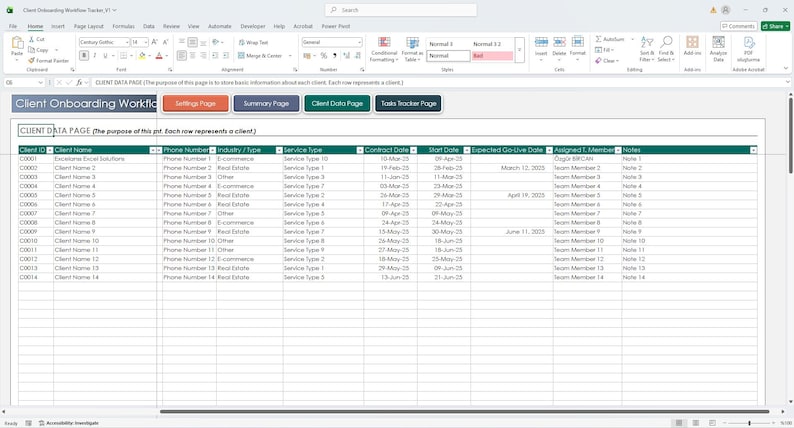Apply the red font color icon

pyautogui.click(x=159, y=56)
